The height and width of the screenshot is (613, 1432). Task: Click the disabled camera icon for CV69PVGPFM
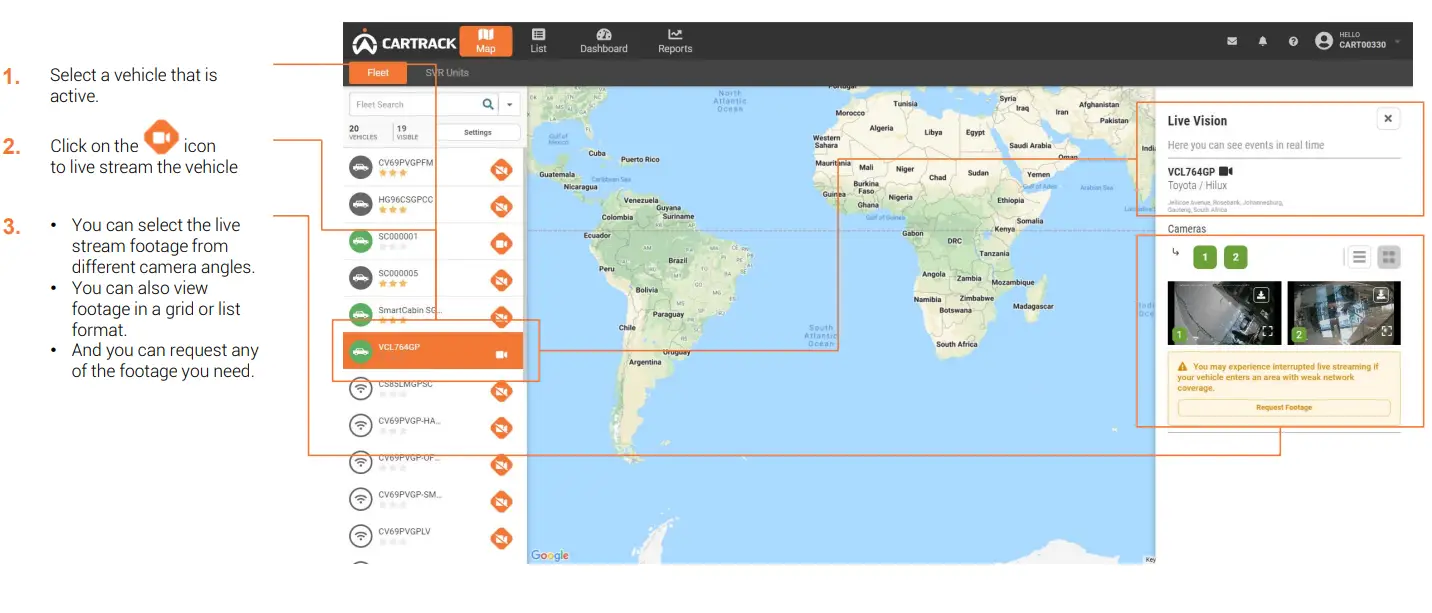pos(501,170)
